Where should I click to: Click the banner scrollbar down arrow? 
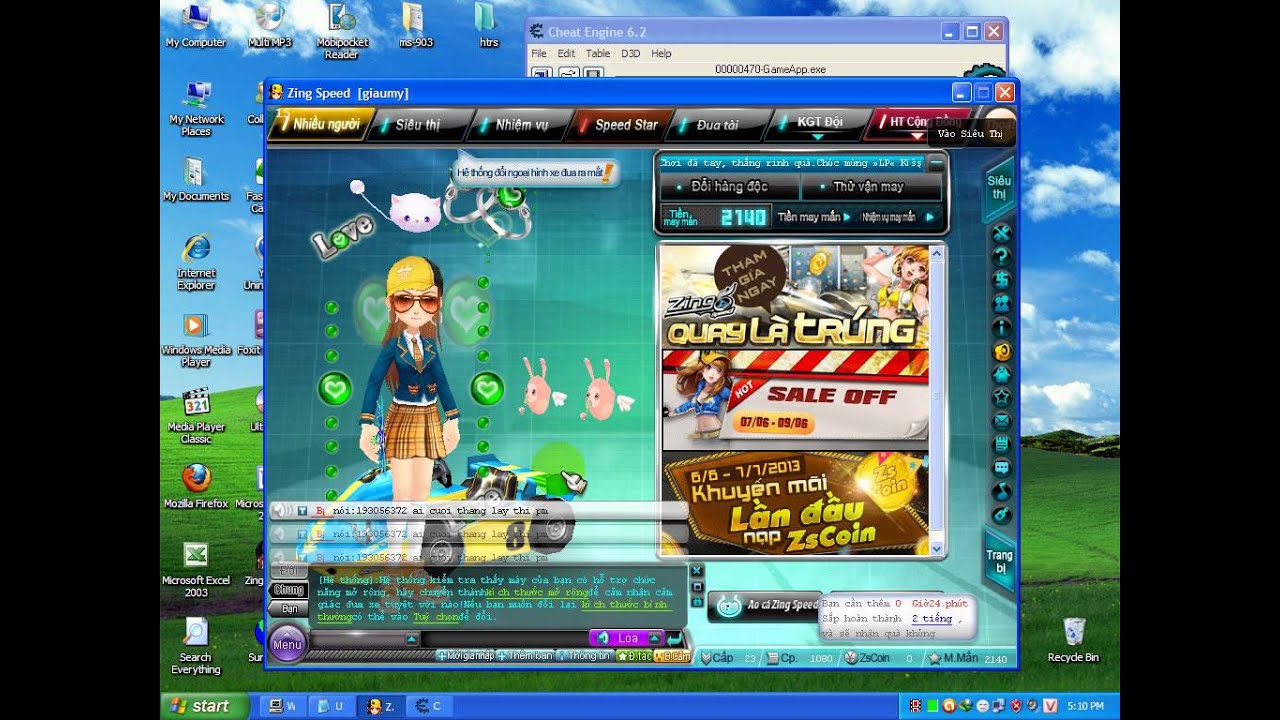click(x=937, y=548)
